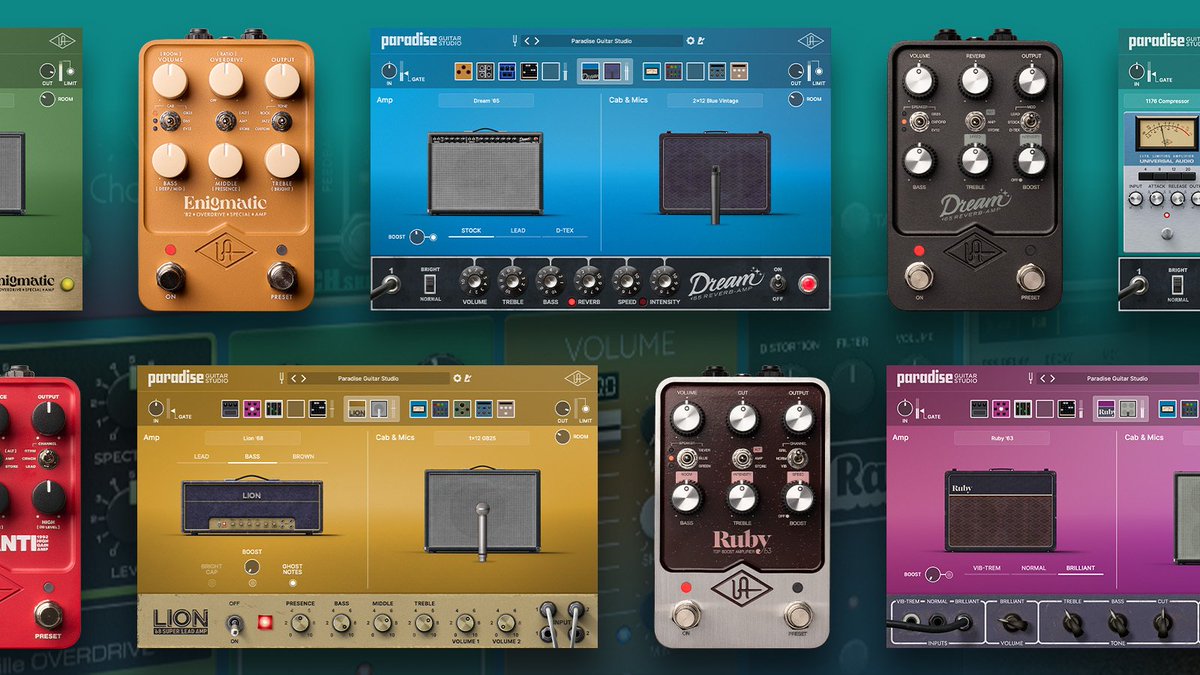
Task: Select Dream amp slot in blue window chain
Action: click(592, 71)
